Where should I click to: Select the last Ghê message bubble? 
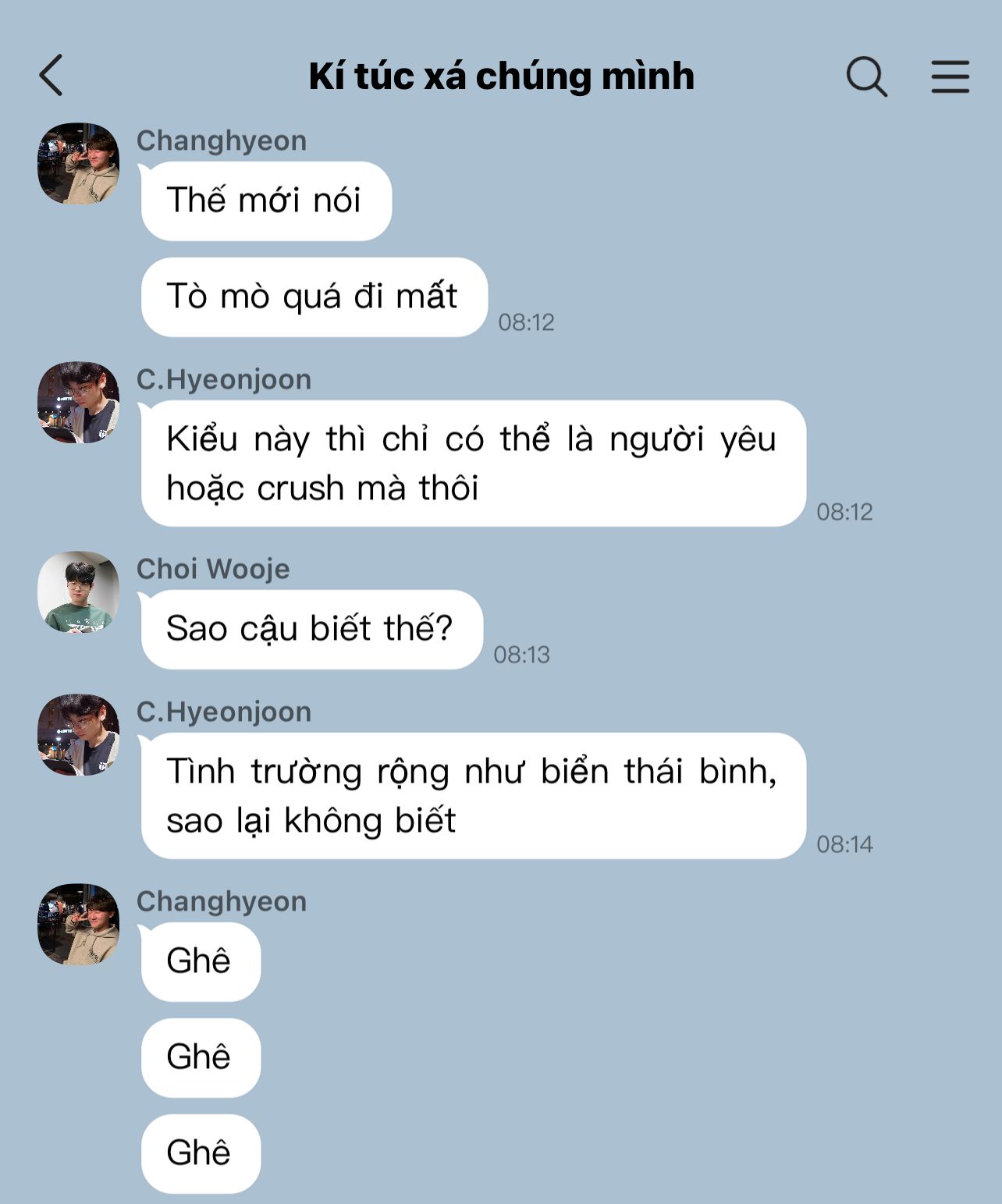[201, 1153]
